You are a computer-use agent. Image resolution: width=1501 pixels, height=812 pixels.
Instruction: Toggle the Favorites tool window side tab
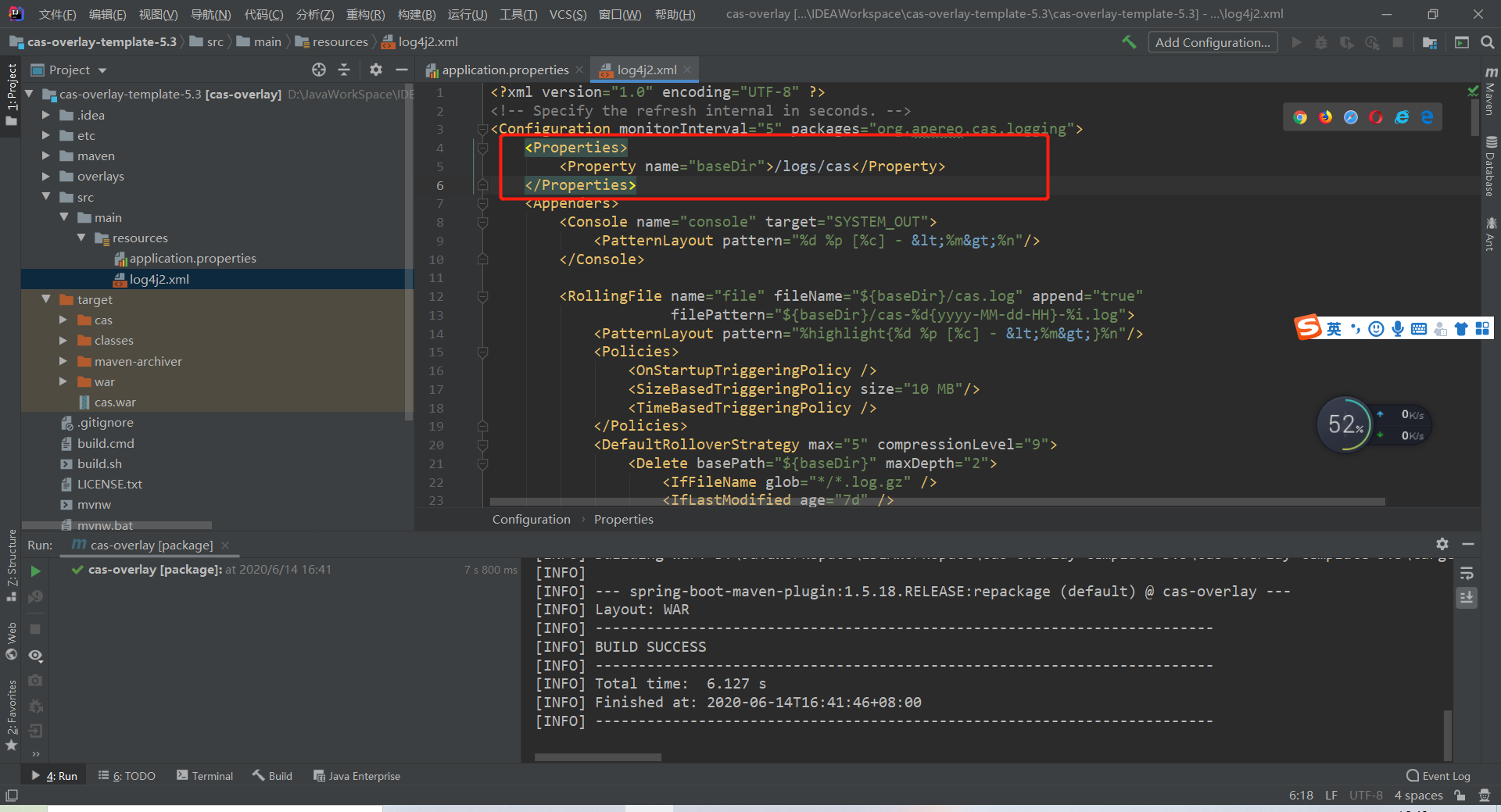pyautogui.click(x=11, y=715)
